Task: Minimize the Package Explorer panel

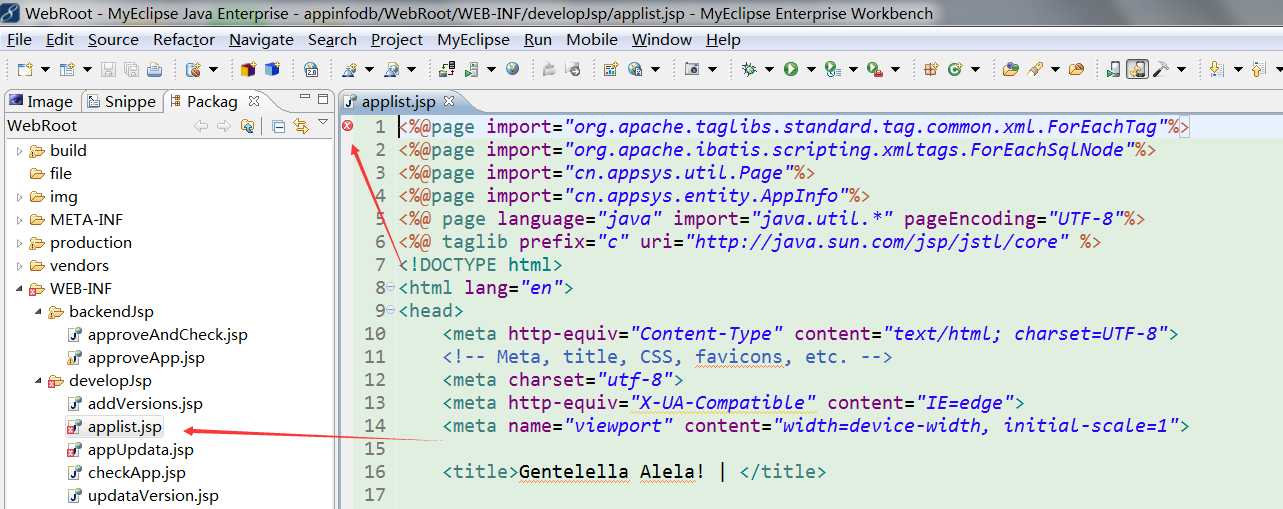Action: tap(305, 97)
